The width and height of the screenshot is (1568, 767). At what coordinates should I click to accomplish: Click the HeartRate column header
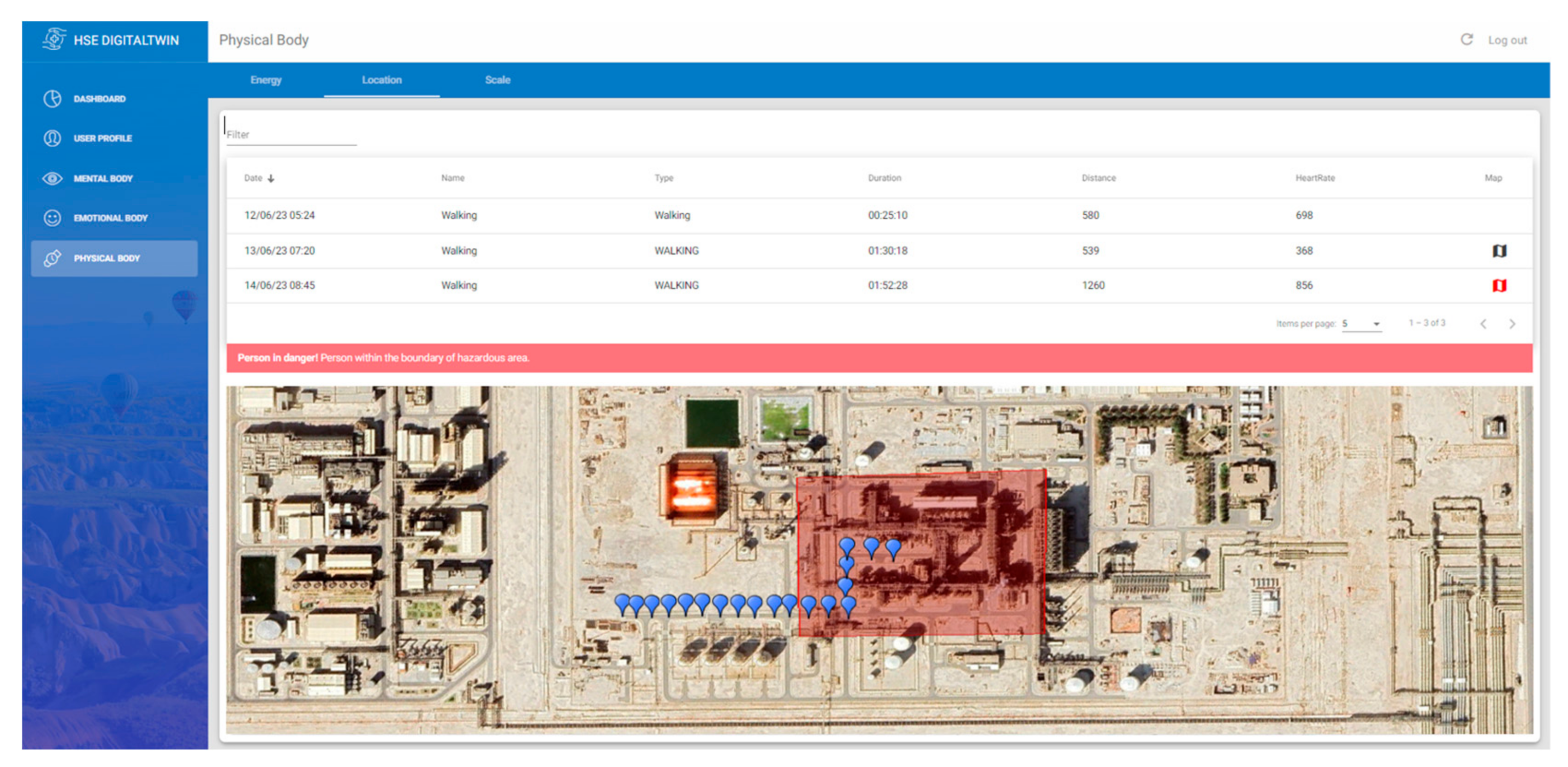point(1315,178)
